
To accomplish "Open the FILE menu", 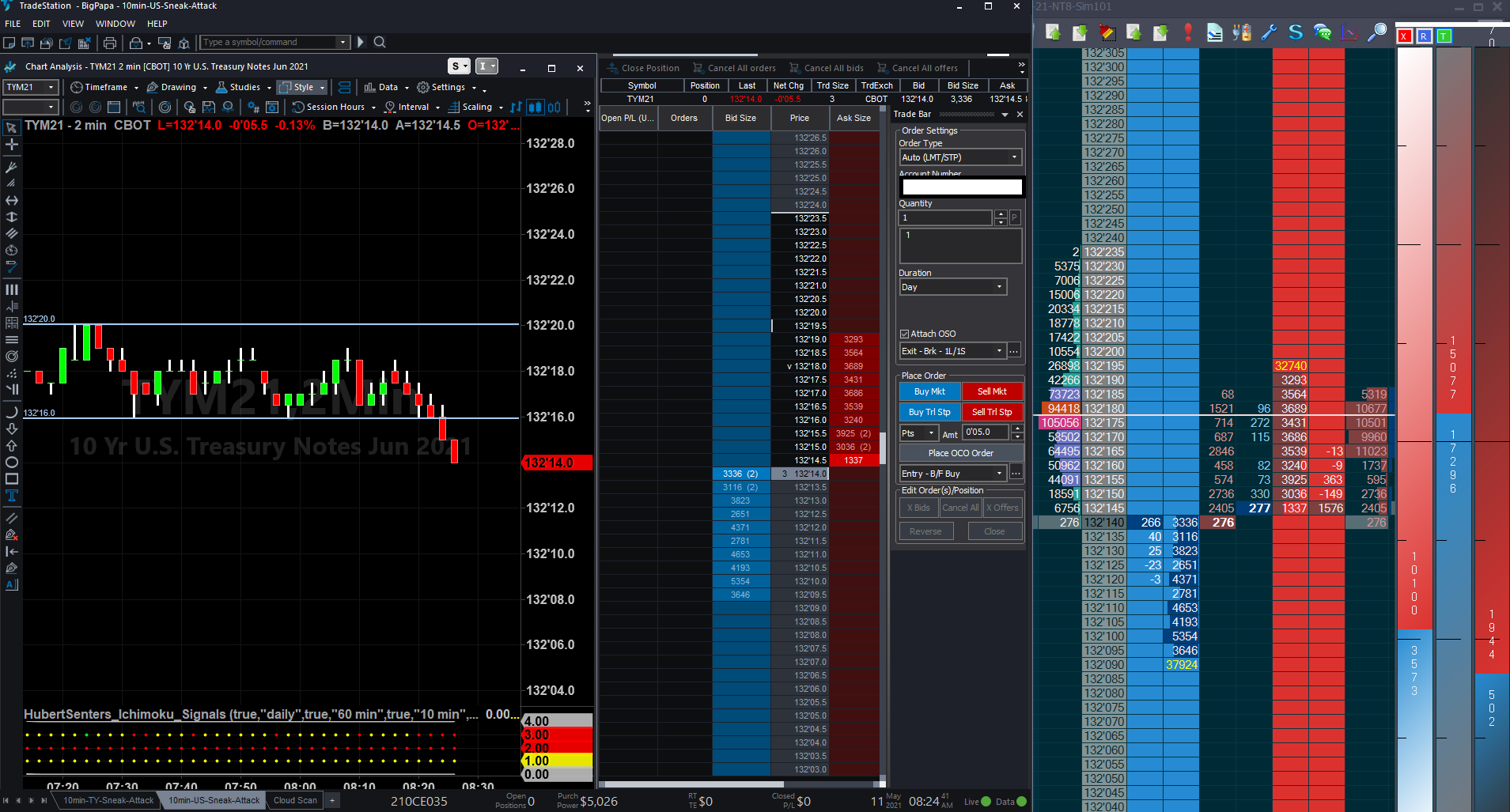I will pyautogui.click(x=13, y=24).
